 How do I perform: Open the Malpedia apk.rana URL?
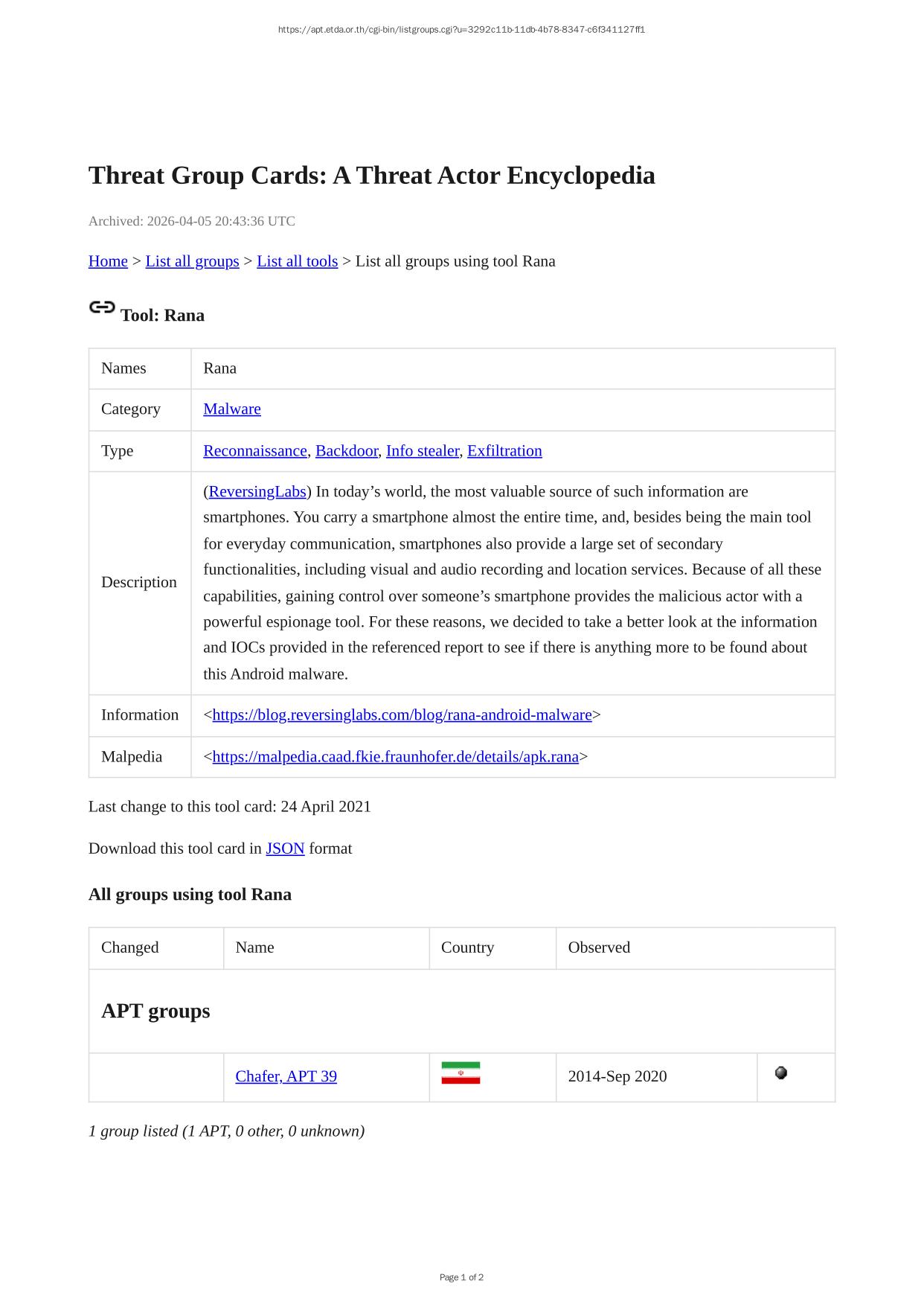point(395,756)
